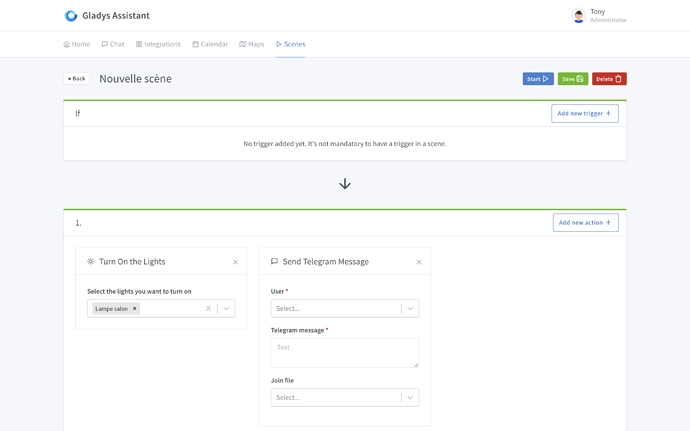
Task: Close the Turn On the Lights action card
Action: (x=235, y=262)
